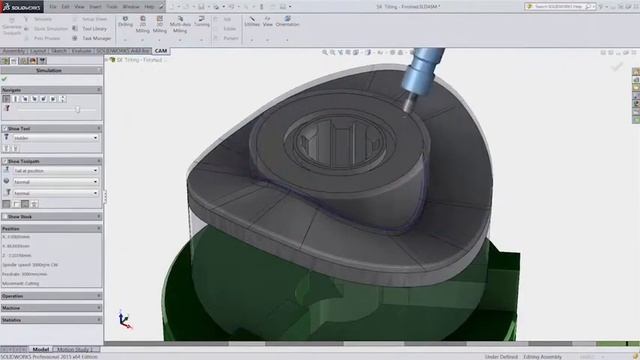Toggle the Show Tool checkbox
The height and width of the screenshot is (360, 640).
click(x=5, y=129)
